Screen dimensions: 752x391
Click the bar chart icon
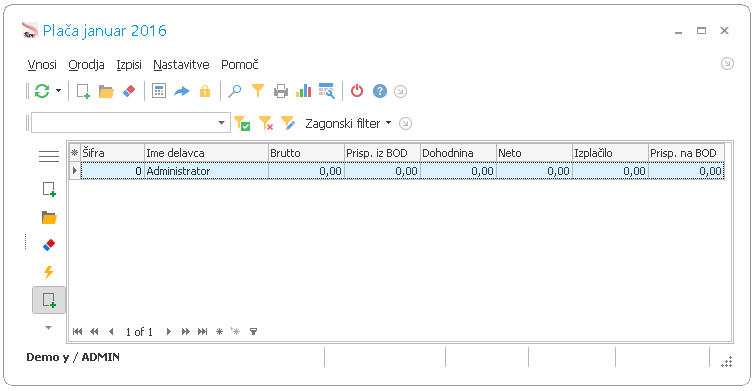(304, 91)
